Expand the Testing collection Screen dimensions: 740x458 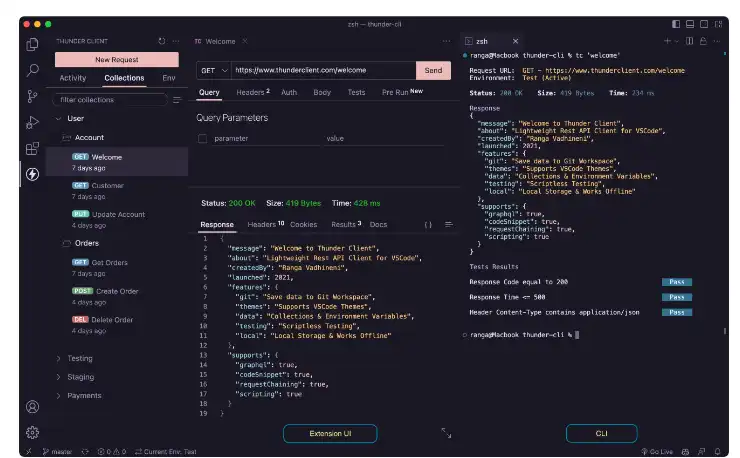[58, 359]
